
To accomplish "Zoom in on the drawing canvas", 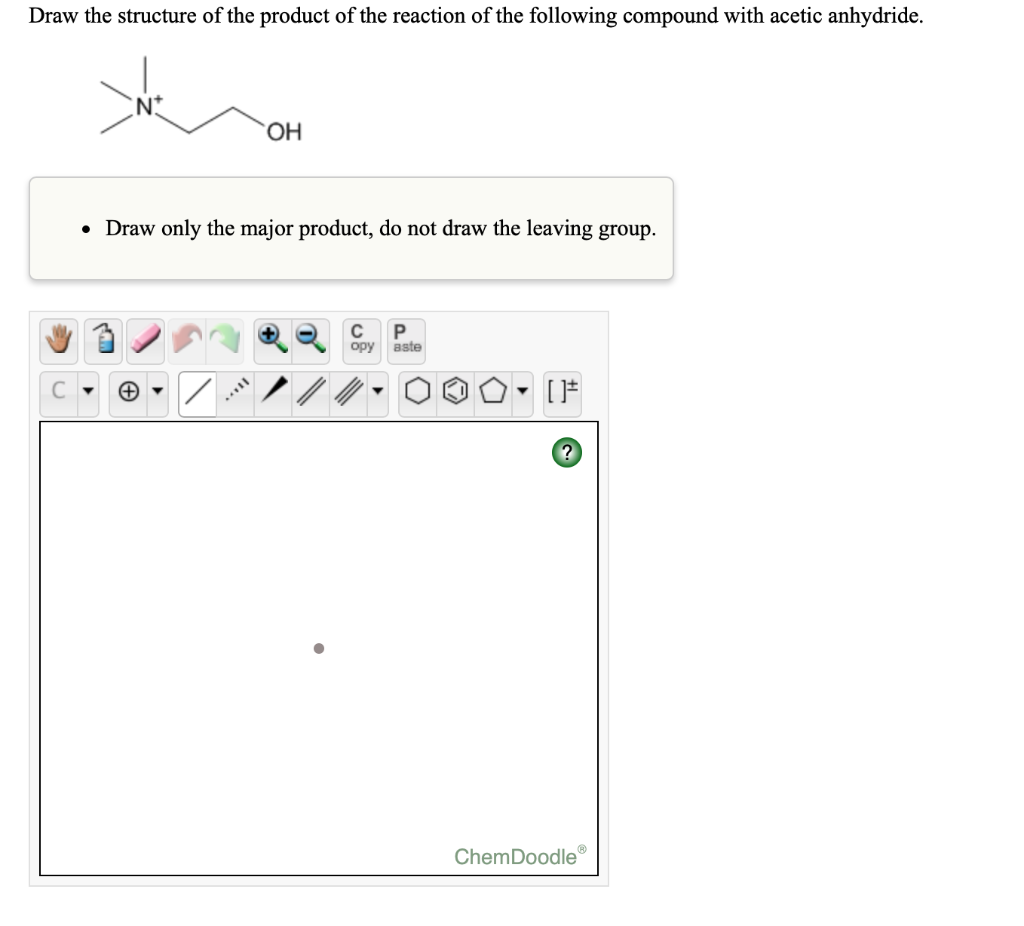I will tap(270, 340).
